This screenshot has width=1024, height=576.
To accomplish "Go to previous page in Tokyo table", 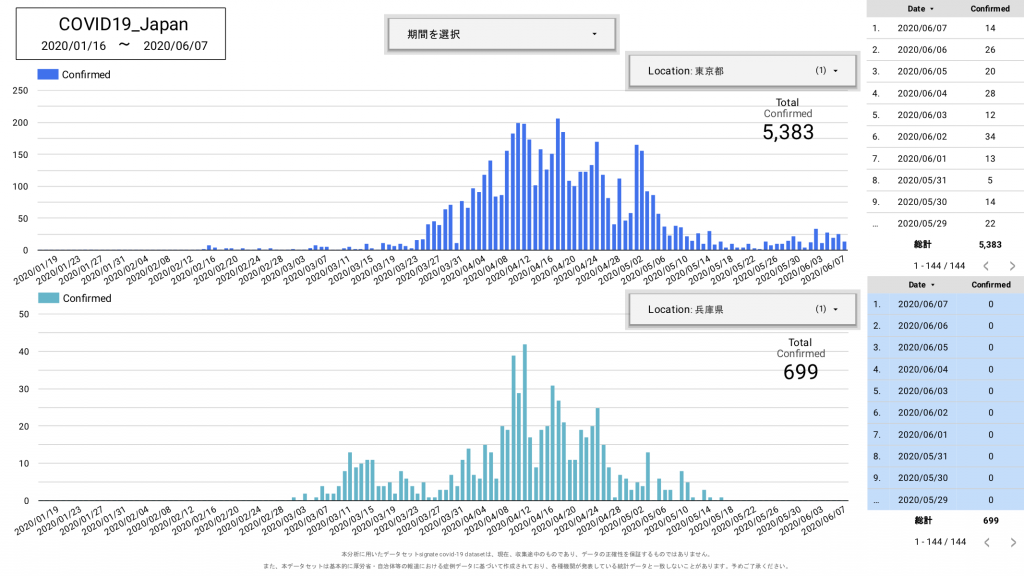I will pyautogui.click(x=984, y=266).
